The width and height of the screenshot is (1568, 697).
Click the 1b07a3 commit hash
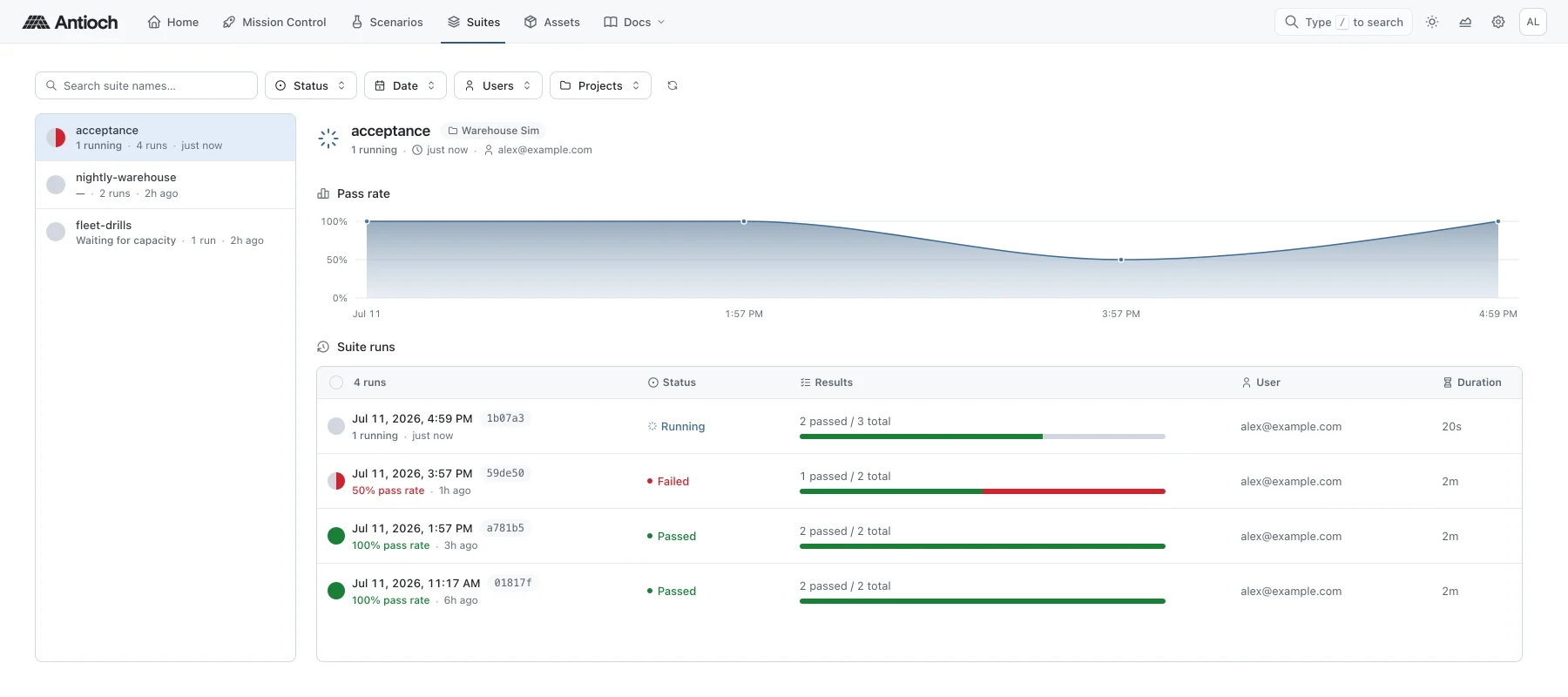tap(505, 418)
